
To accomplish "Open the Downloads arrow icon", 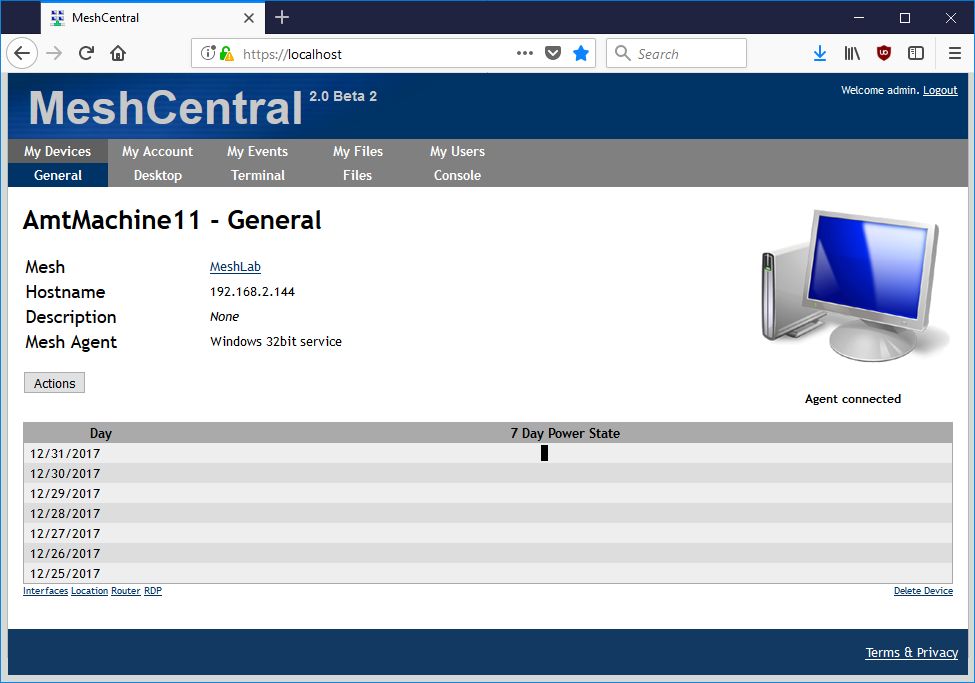I will tap(820, 54).
